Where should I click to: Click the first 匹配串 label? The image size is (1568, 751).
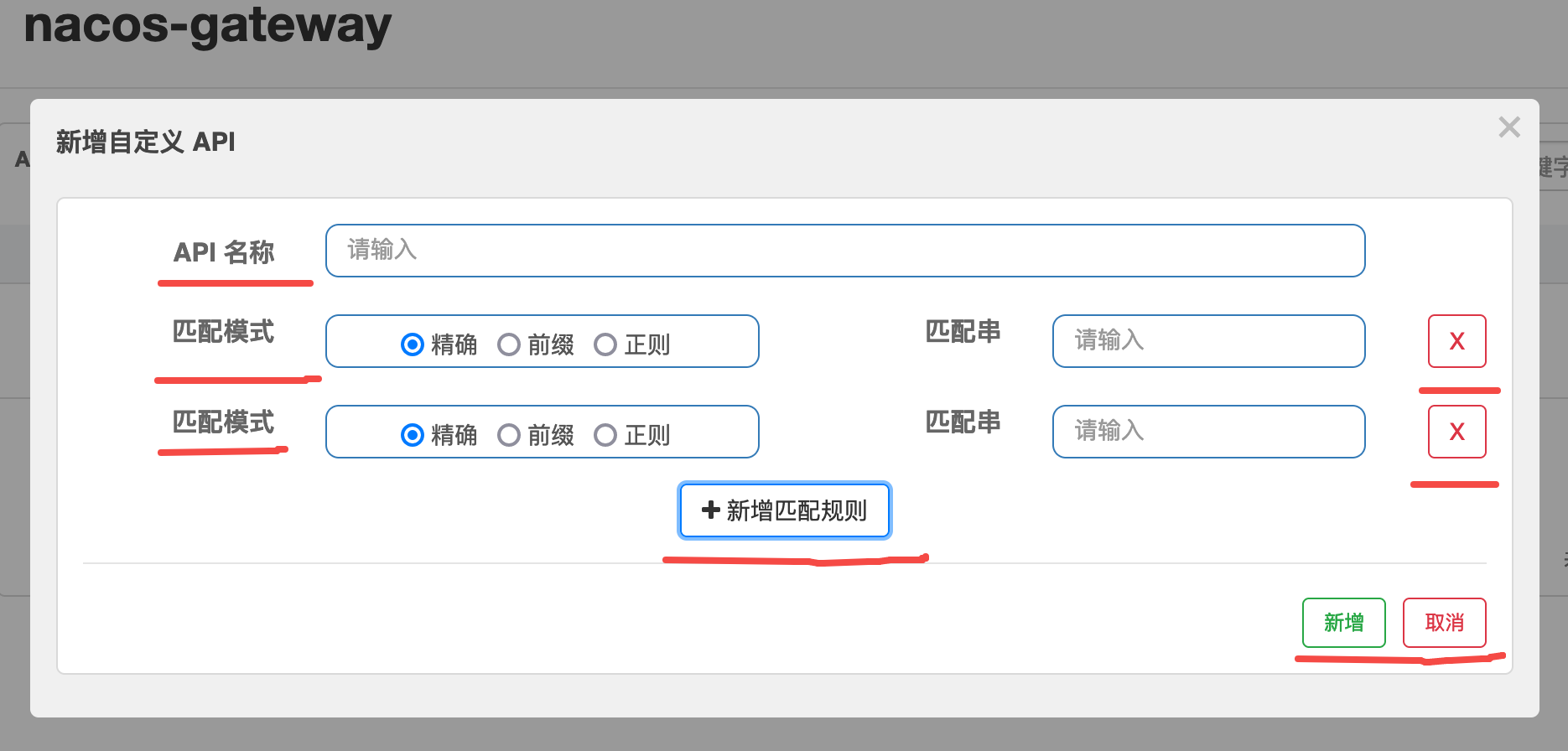coord(963,332)
